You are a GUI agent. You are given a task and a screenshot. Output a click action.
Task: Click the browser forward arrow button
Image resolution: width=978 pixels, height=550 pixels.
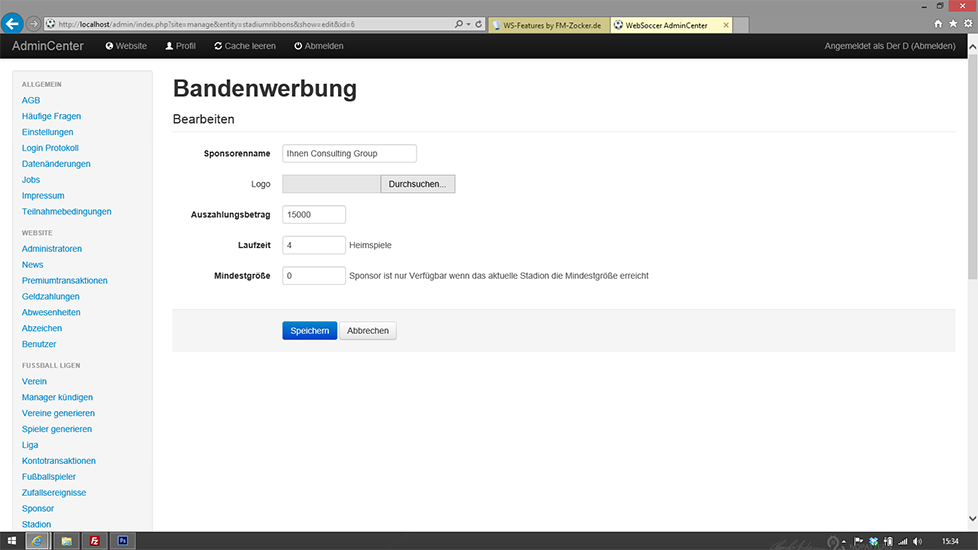pos(35,23)
